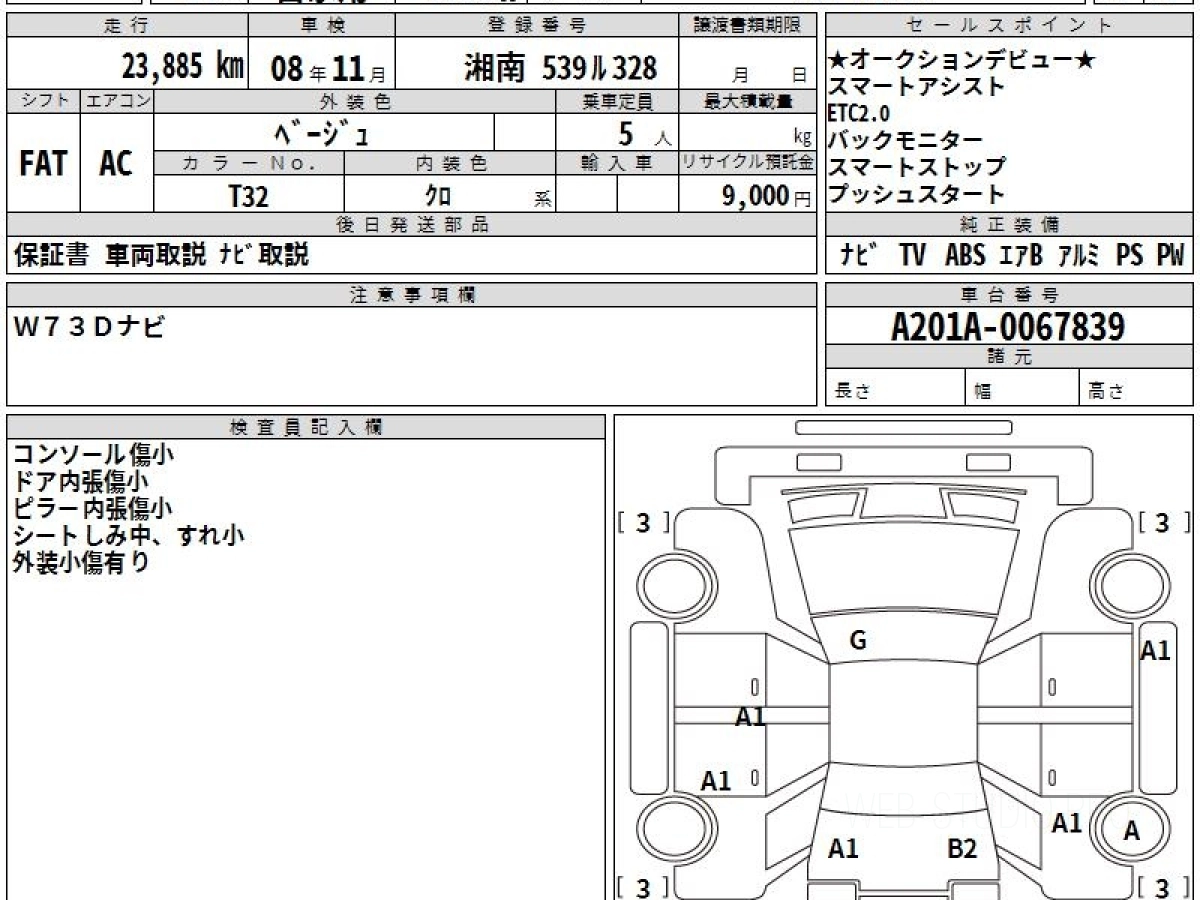Click the 車検 header

tap(321, 26)
